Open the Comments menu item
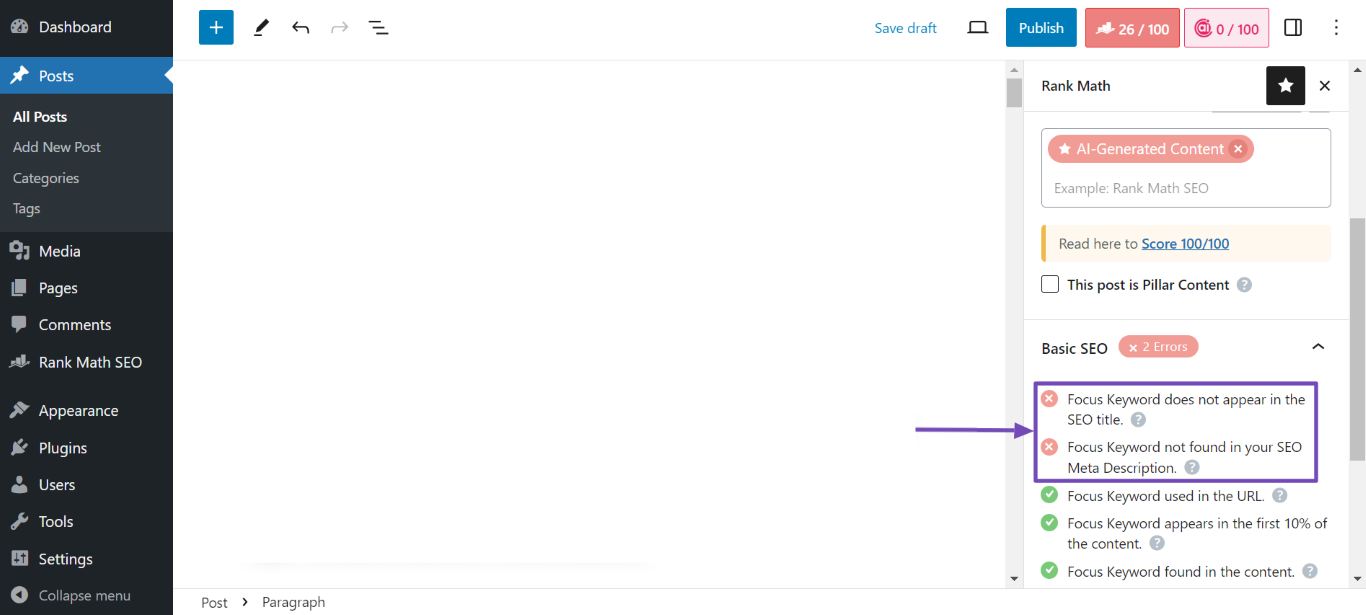The width and height of the screenshot is (1366, 615). (x=86, y=325)
